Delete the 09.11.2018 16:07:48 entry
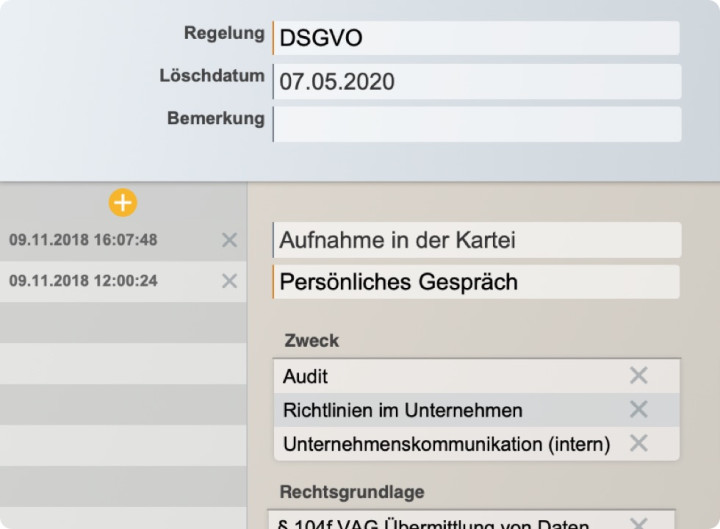Screen dimensions: 720x529 tap(229, 240)
